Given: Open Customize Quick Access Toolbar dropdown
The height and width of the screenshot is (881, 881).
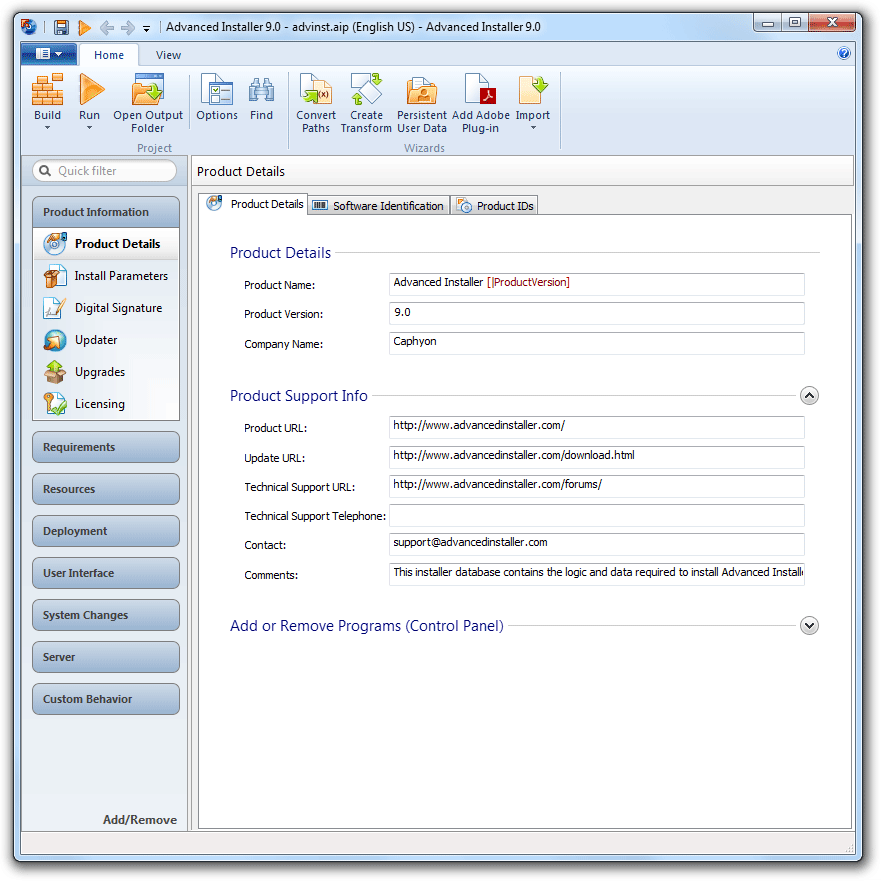Looking at the screenshot, I should tap(147, 28).
